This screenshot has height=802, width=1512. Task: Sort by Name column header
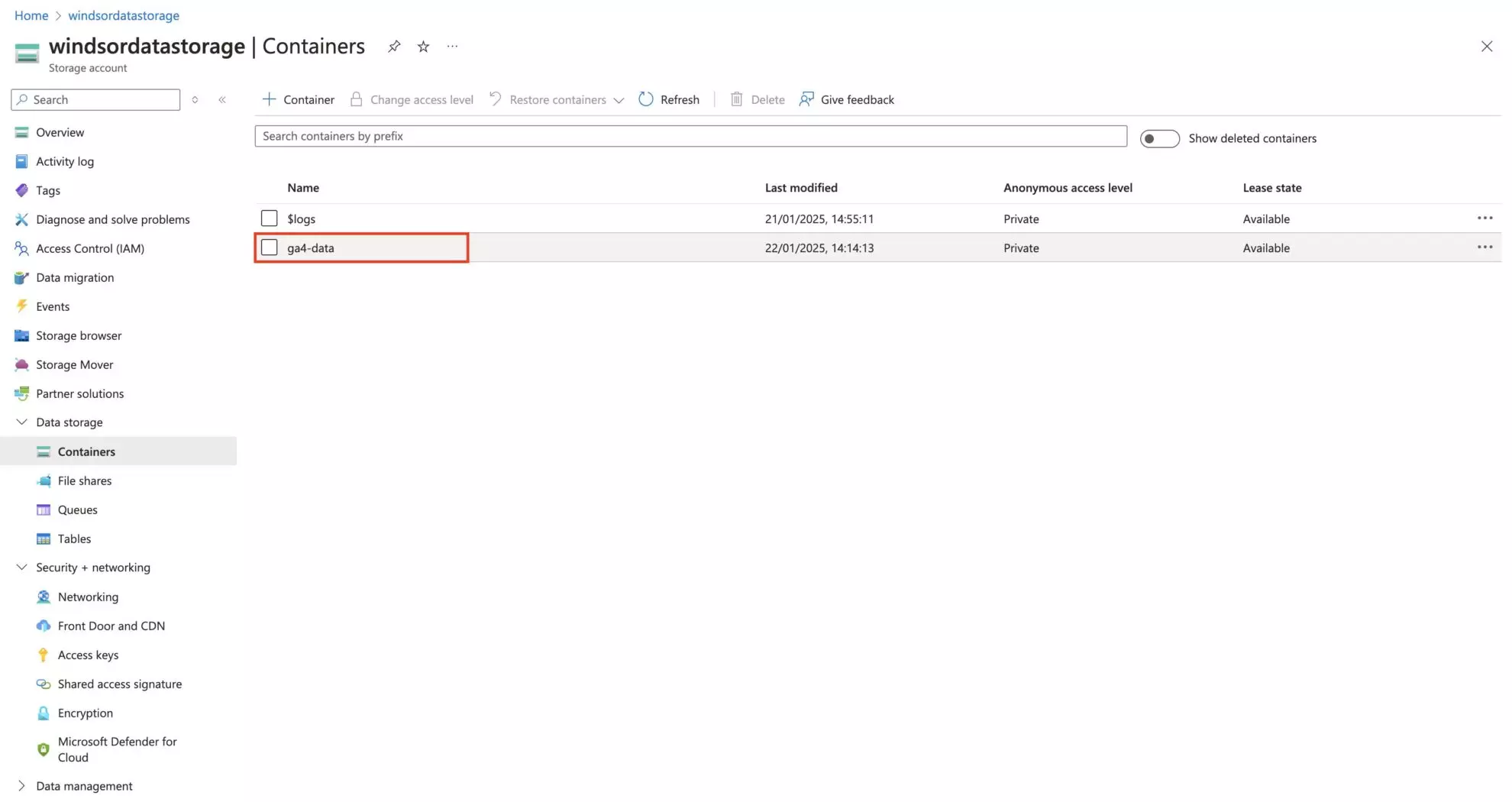click(303, 188)
